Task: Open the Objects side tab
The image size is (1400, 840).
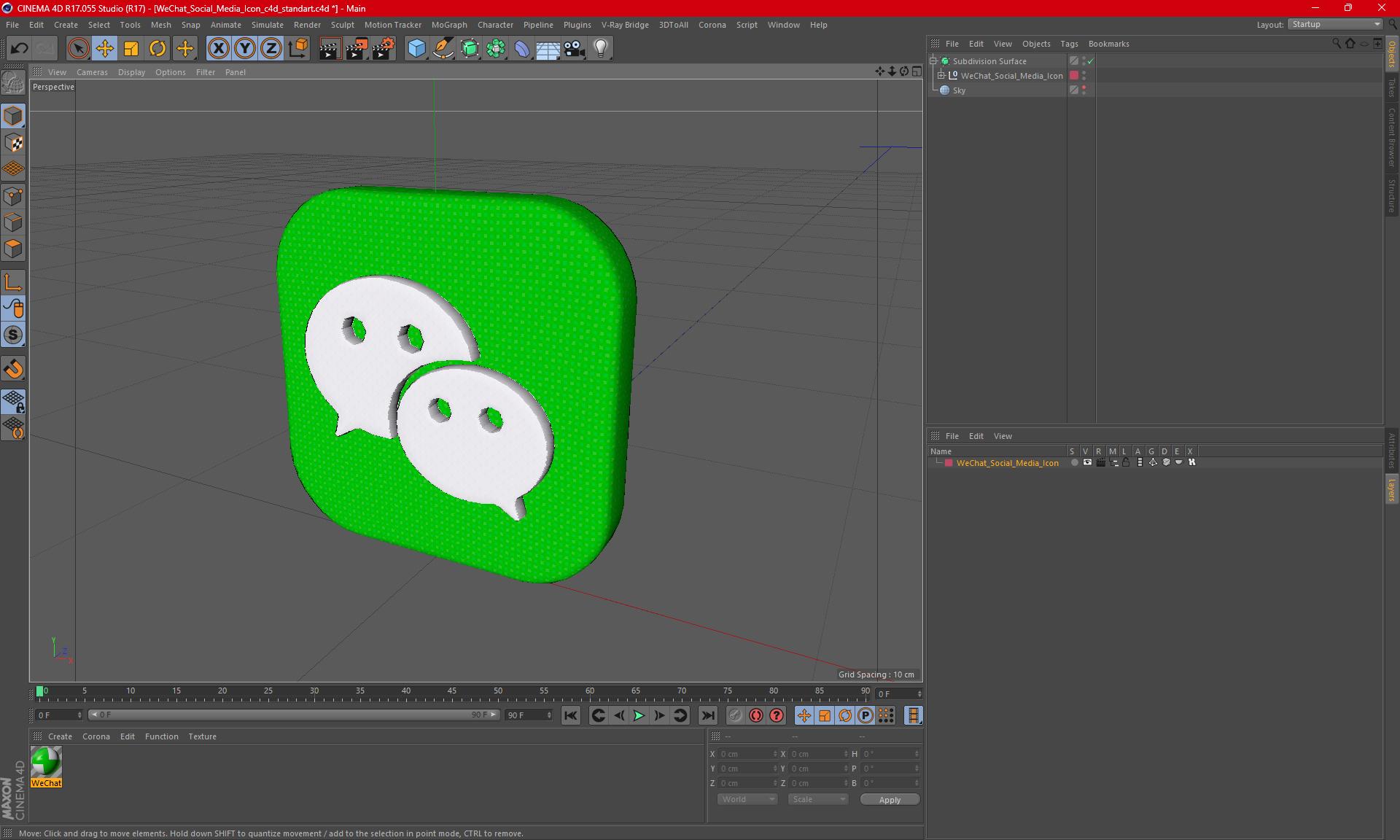Action: 1392,54
